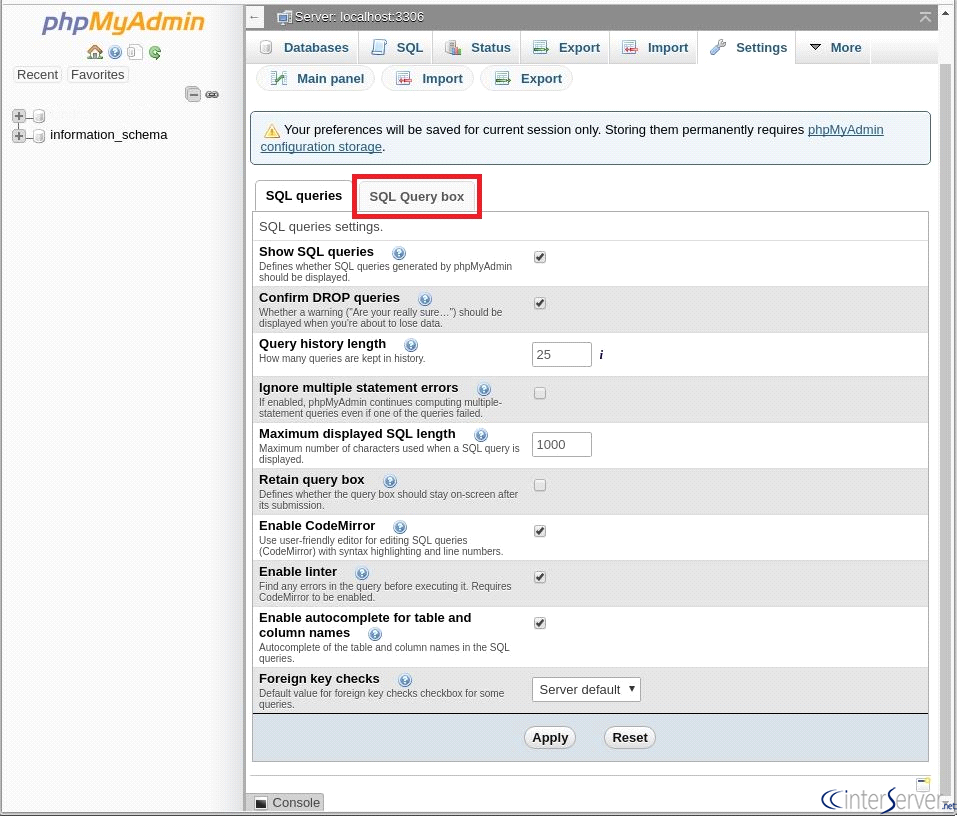This screenshot has width=957, height=816.
Task: Expand the information_schema database tree
Action: [19, 135]
